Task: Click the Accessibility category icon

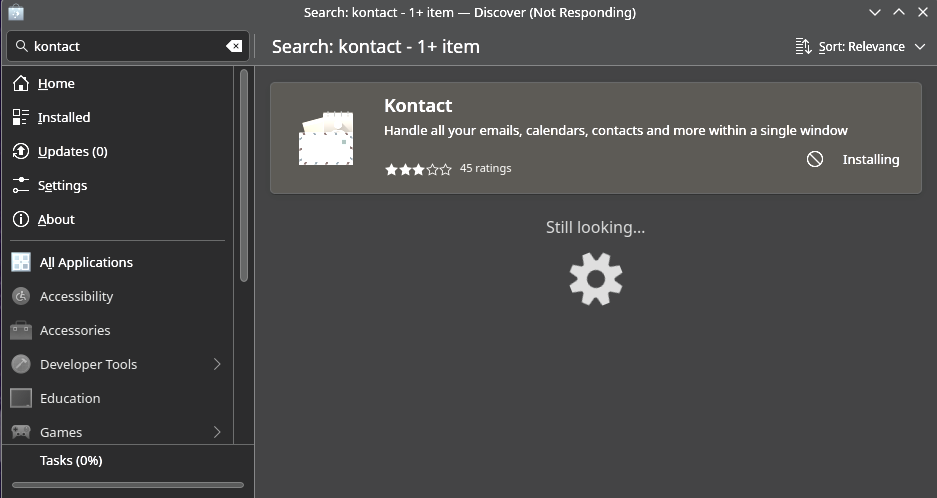Action: tap(21, 297)
